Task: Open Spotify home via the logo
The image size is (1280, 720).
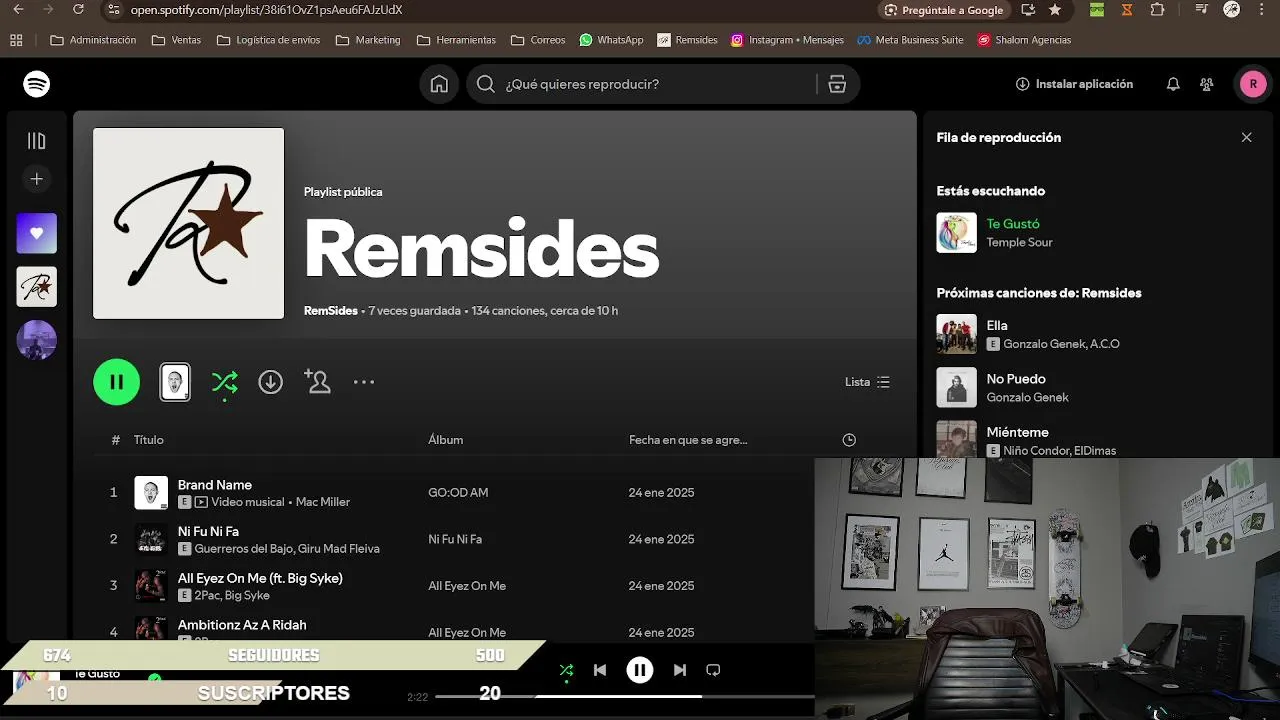Action: click(37, 84)
